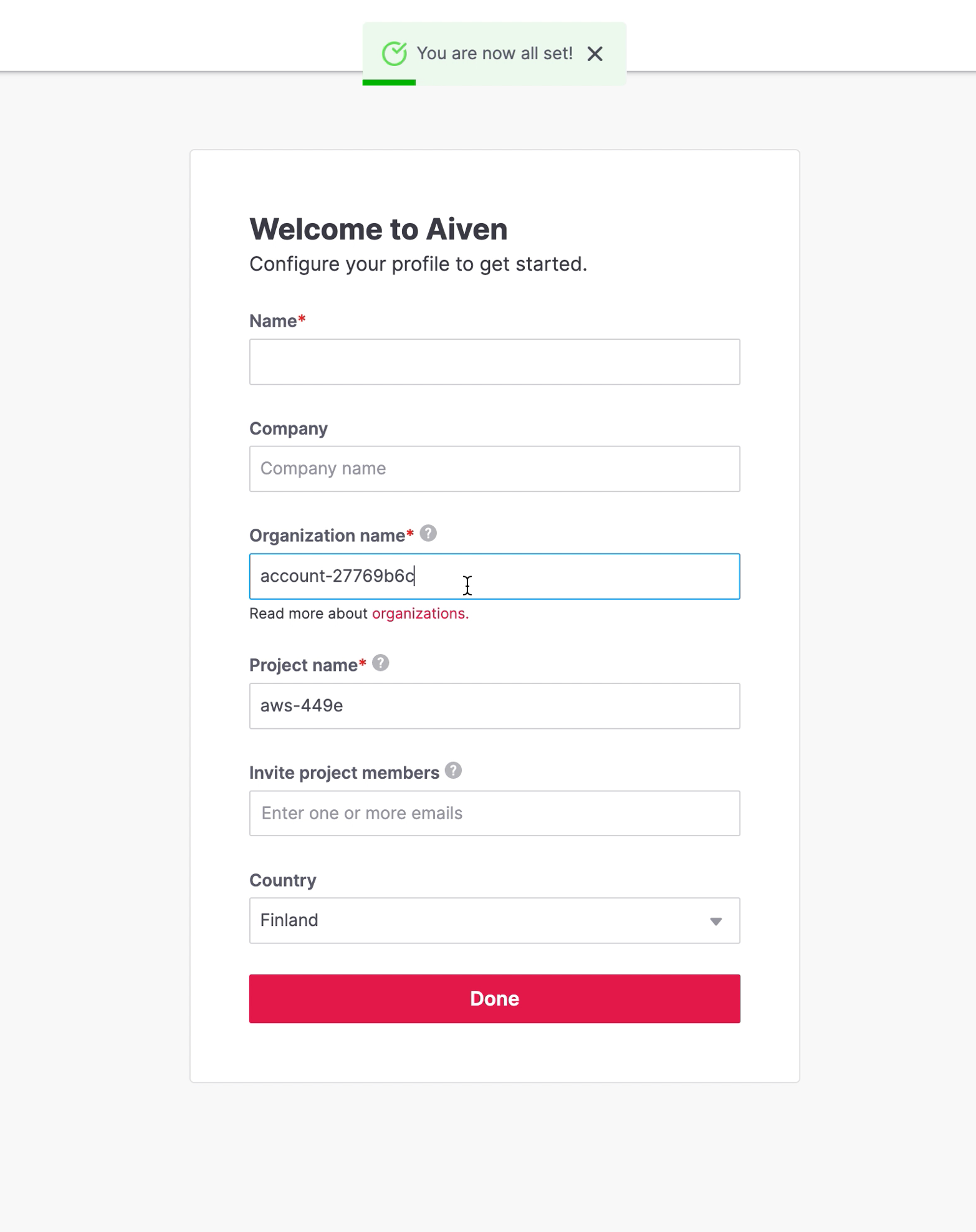Click the 'Enter one or more emails' field
Viewport: 976px width, 1232px height.
pos(494,813)
